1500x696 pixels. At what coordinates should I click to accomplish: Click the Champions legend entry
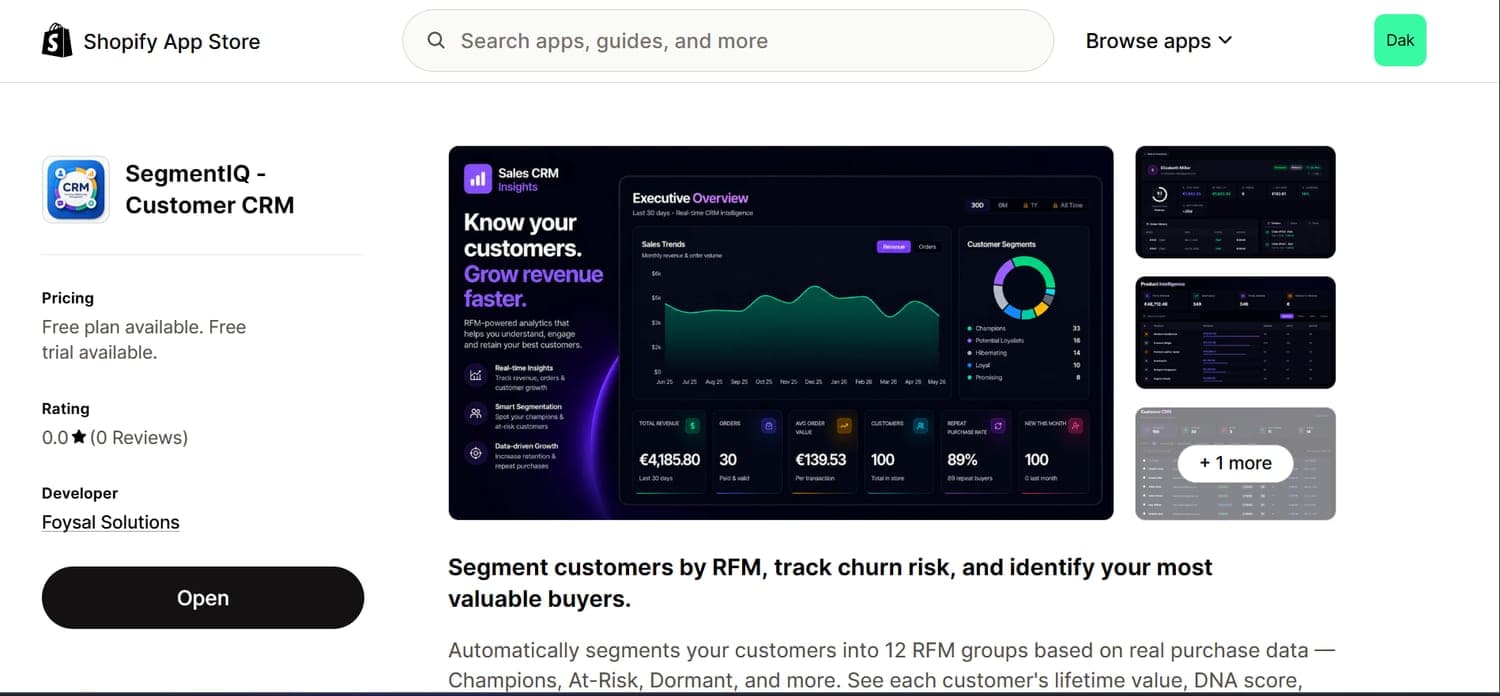point(1024,328)
